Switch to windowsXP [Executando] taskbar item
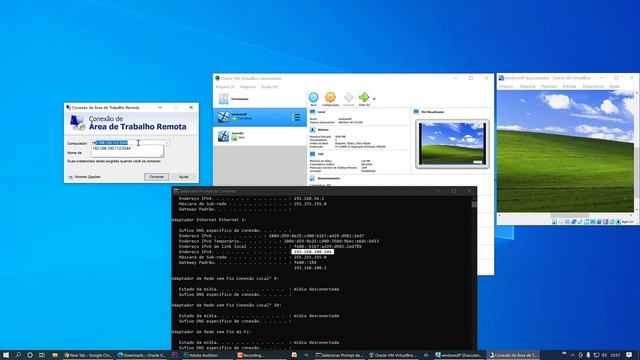 point(459,355)
